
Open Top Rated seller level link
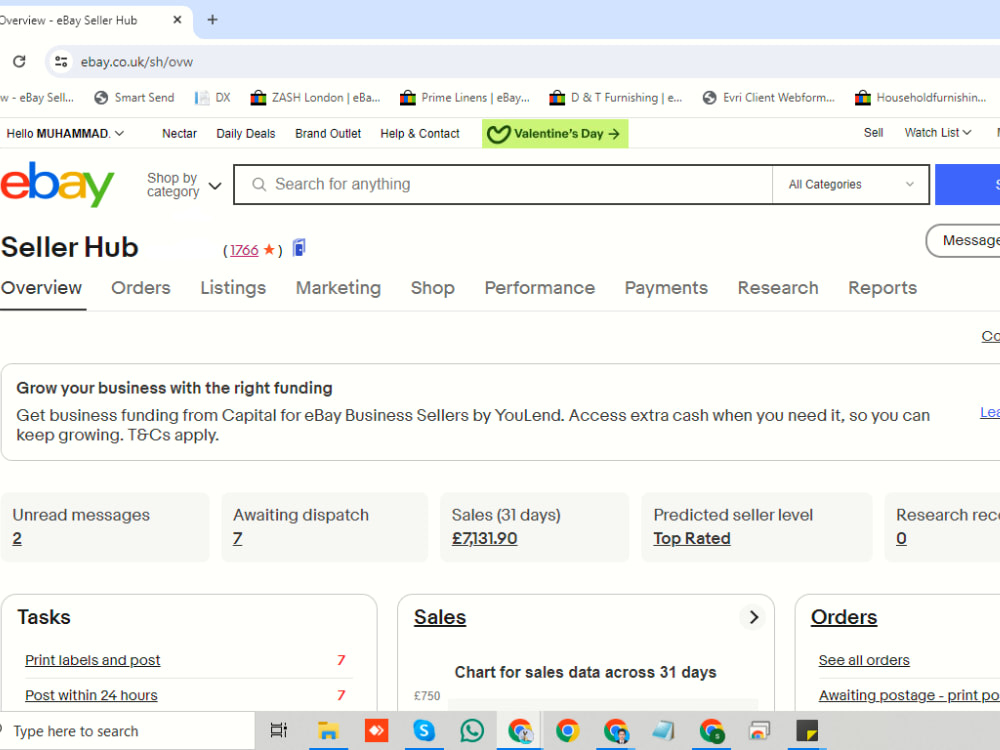pos(691,538)
